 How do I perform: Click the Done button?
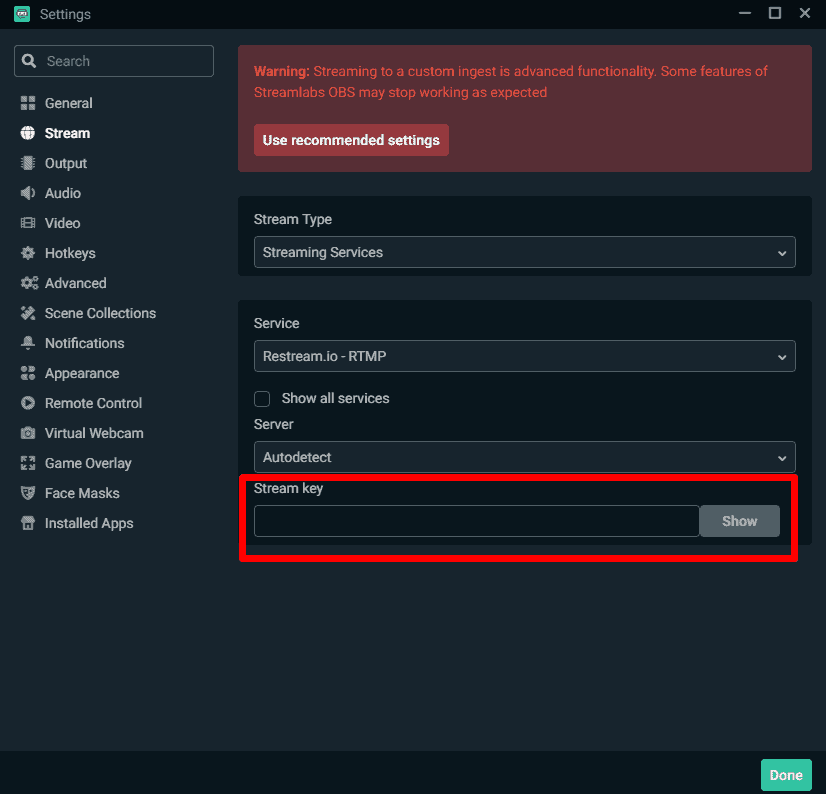click(x=786, y=775)
